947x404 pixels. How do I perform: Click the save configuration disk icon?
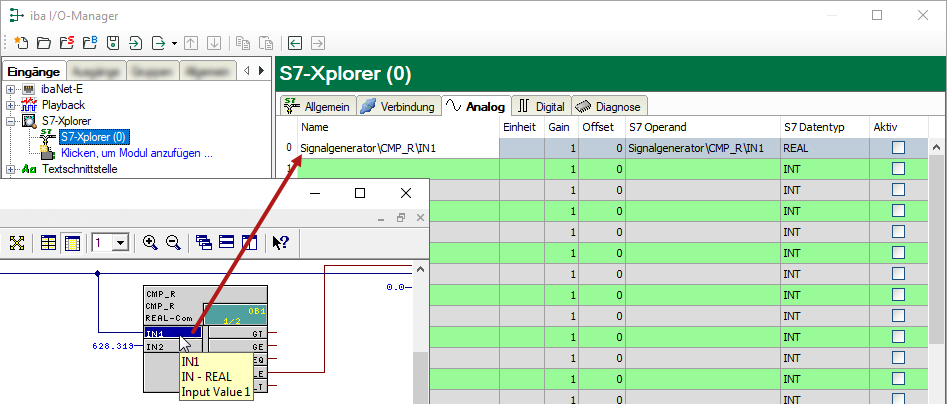pyautogui.click(x=112, y=43)
